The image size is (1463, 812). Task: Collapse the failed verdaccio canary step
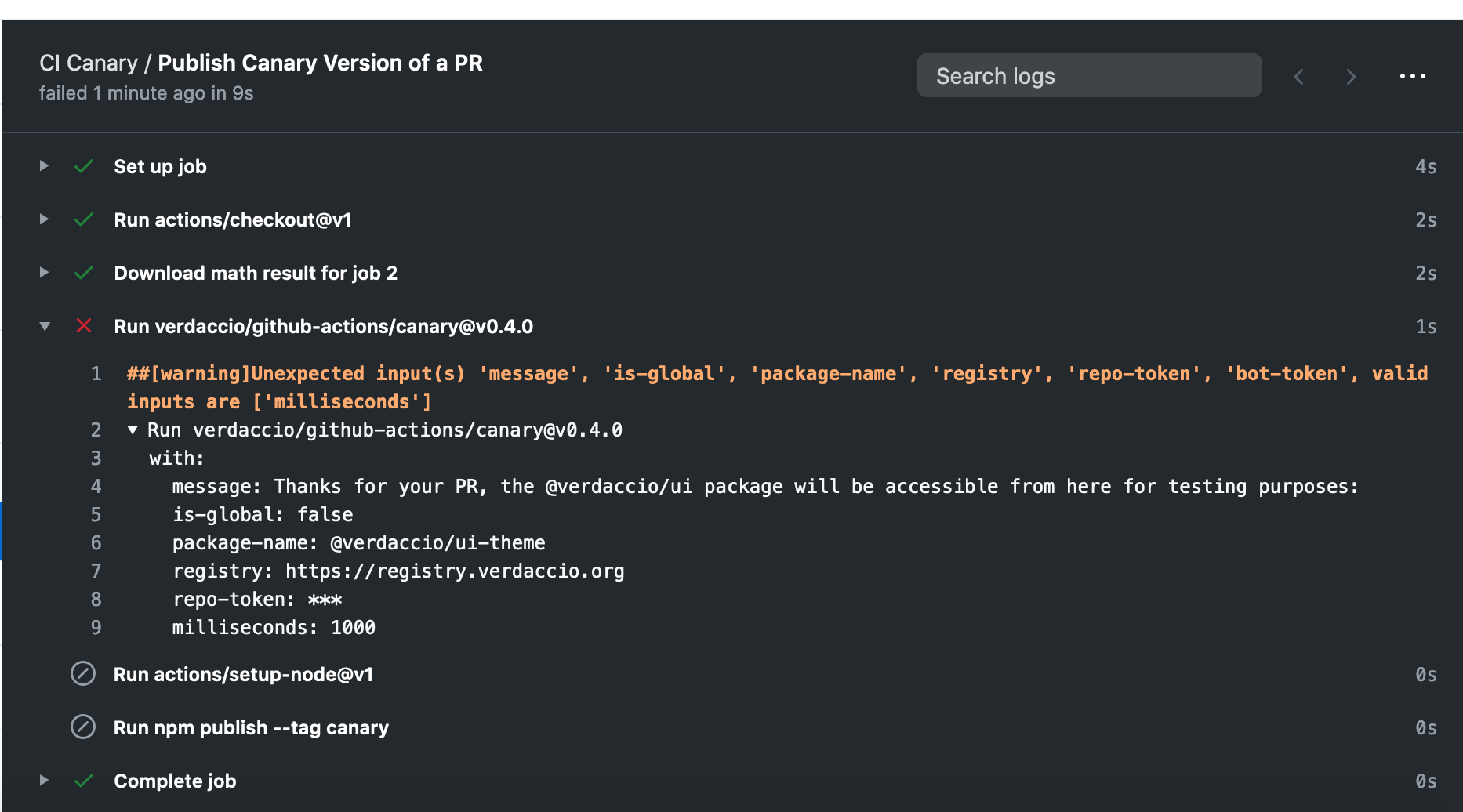pos(45,326)
